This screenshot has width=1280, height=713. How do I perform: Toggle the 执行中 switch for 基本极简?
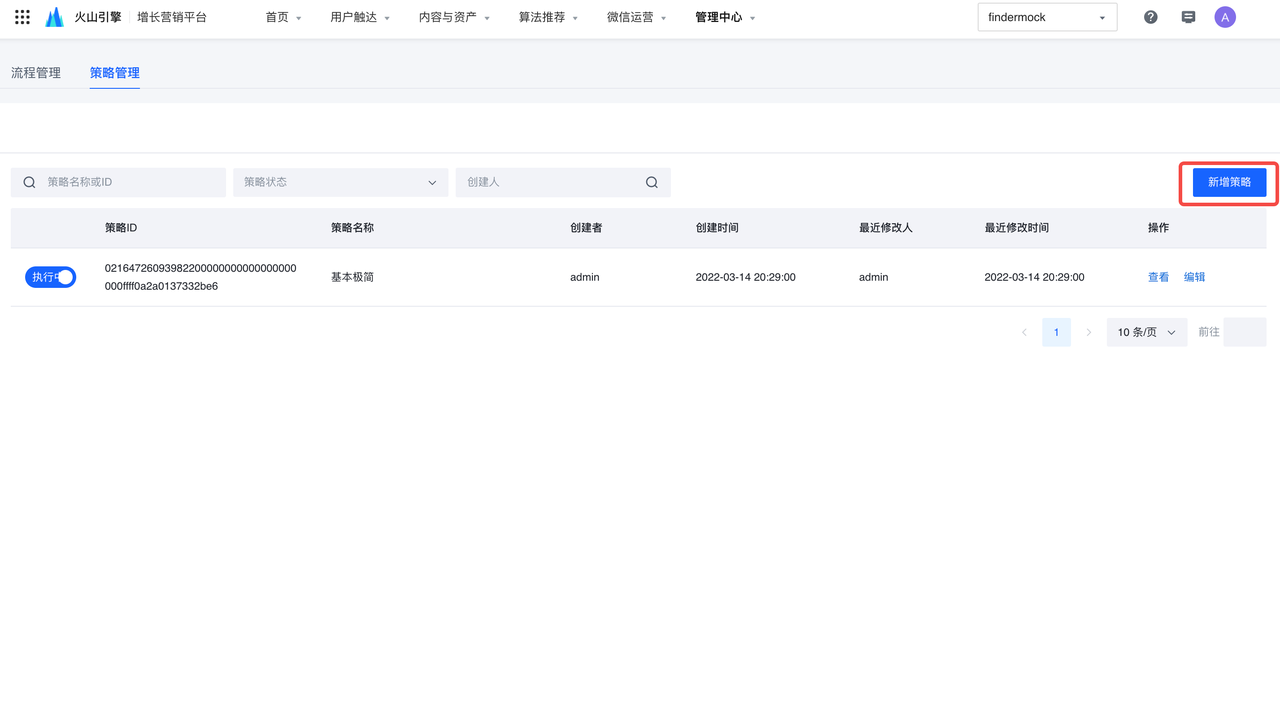50,277
